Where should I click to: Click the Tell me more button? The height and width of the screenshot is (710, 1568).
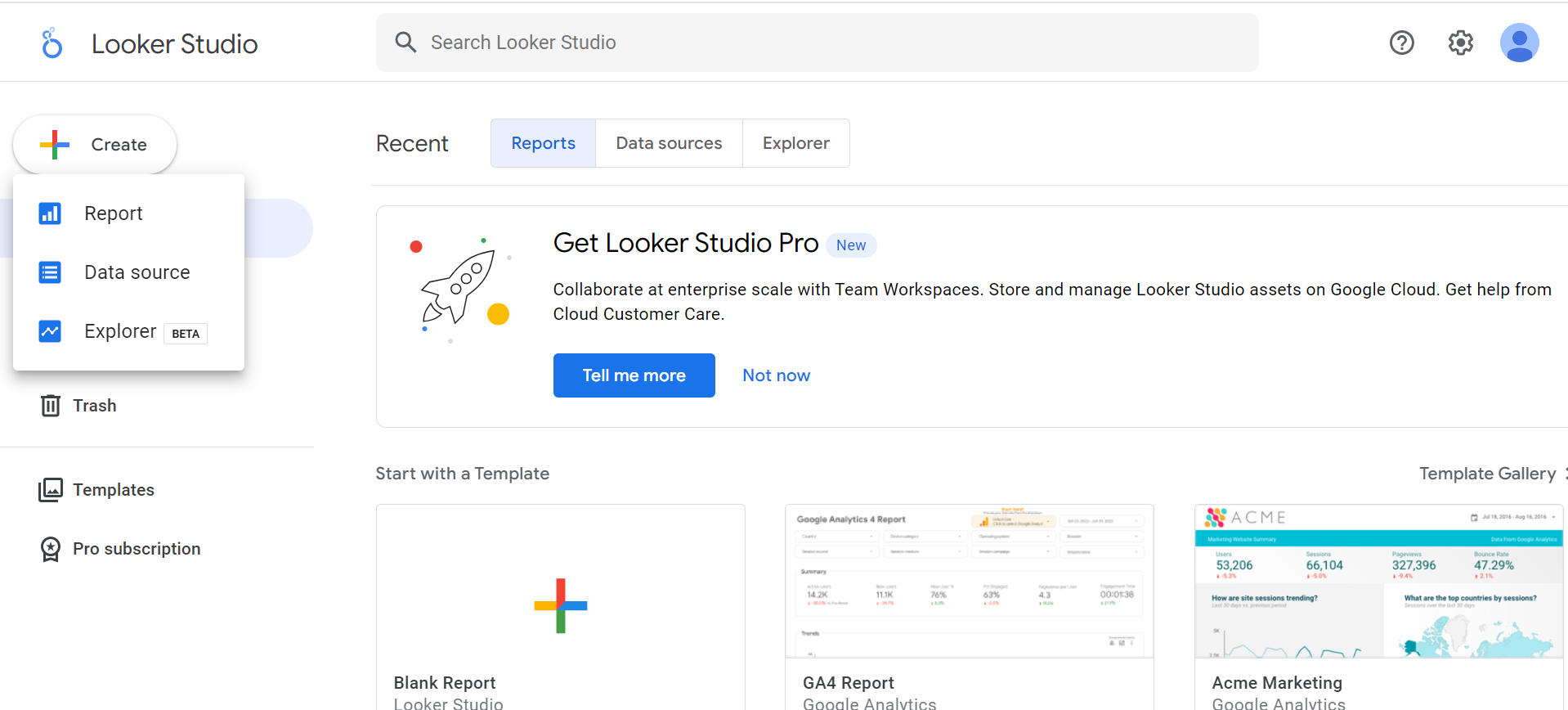[634, 375]
